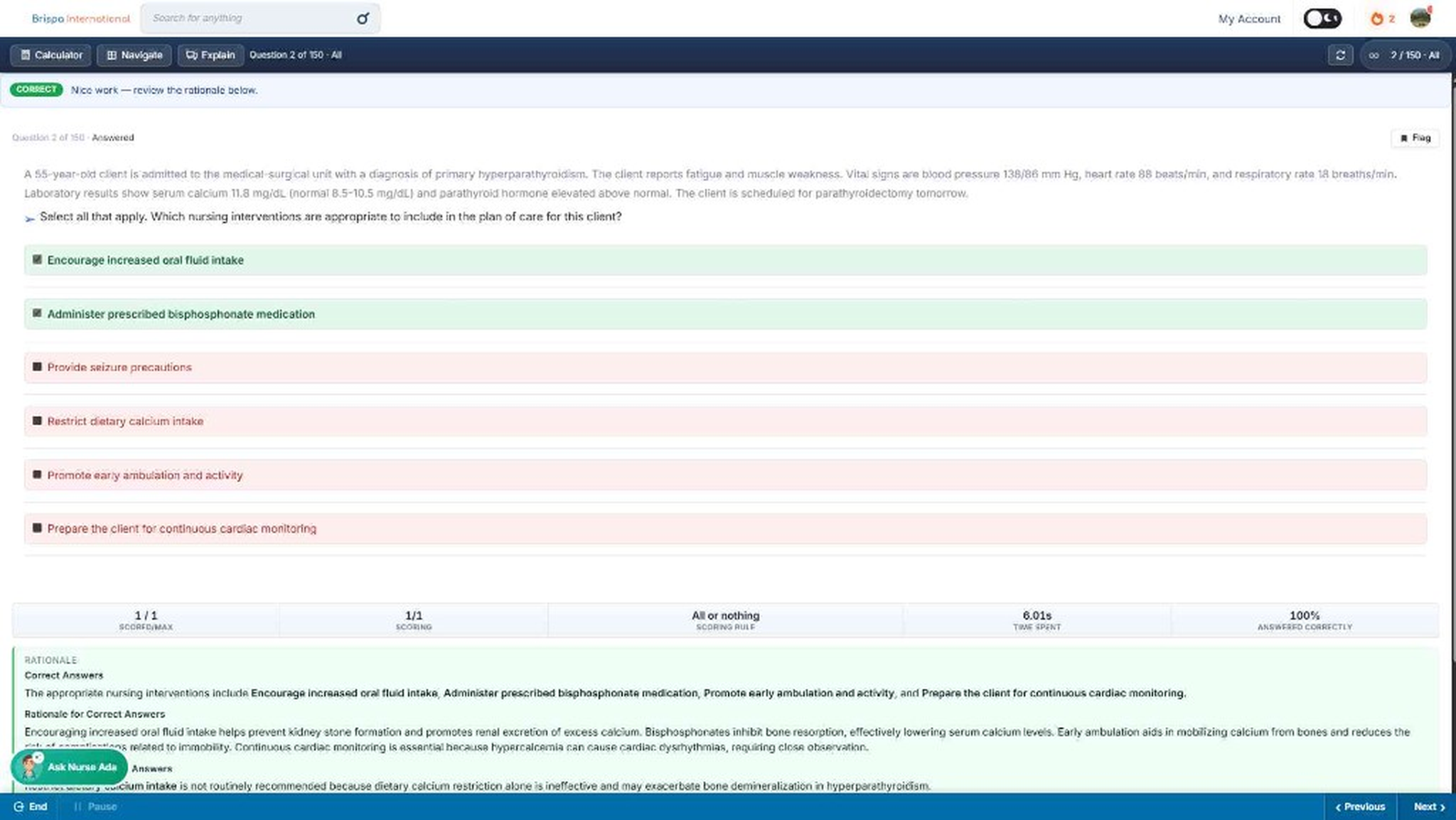
Task: Click the Question 2 of 150 · Answered label
Action: 73,138
